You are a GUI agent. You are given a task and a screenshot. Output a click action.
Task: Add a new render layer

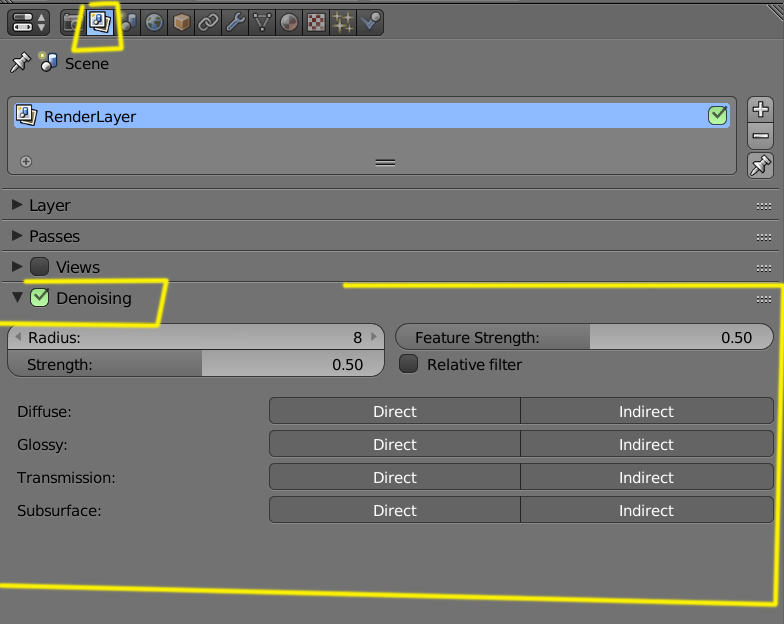[760, 110]
